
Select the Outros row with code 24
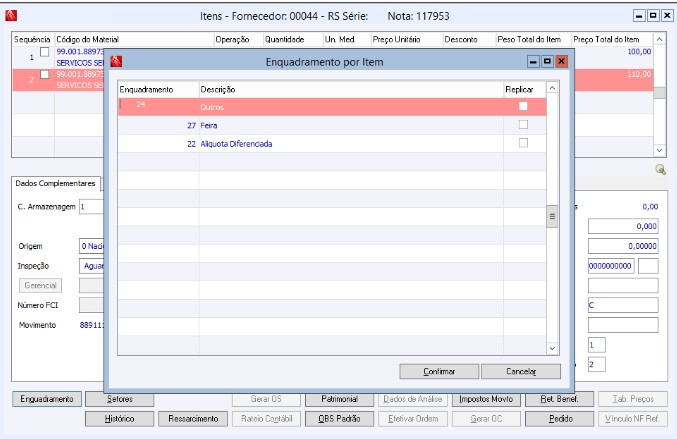click(x=332, y=107)
